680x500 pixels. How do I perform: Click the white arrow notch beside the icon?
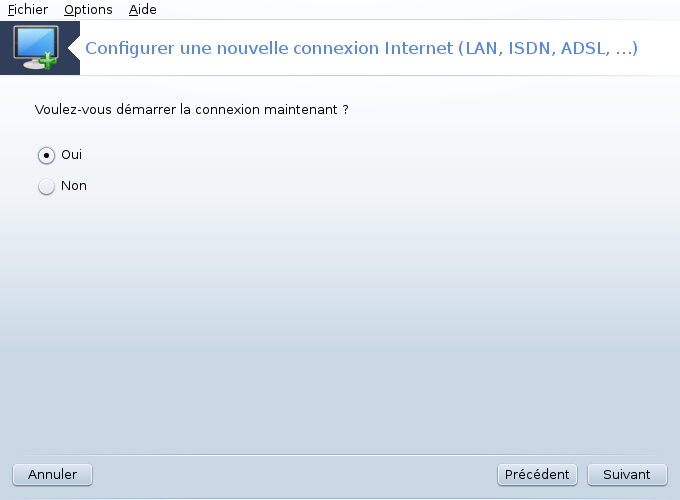pos(74,48)
